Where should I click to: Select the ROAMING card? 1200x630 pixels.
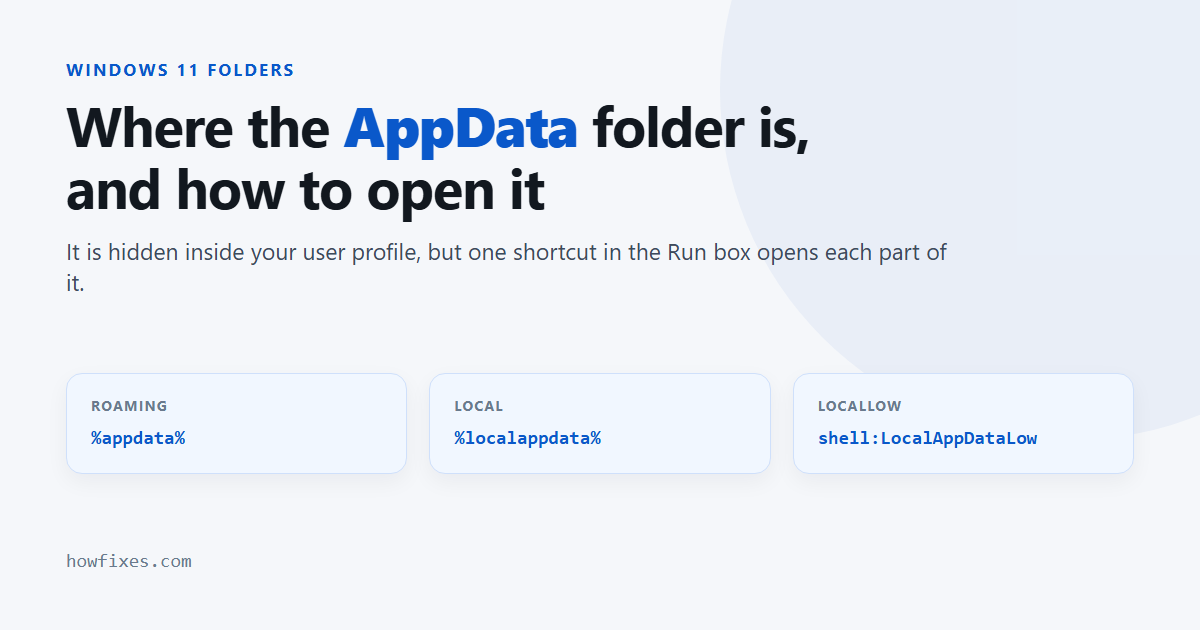(x=236, y=423)
